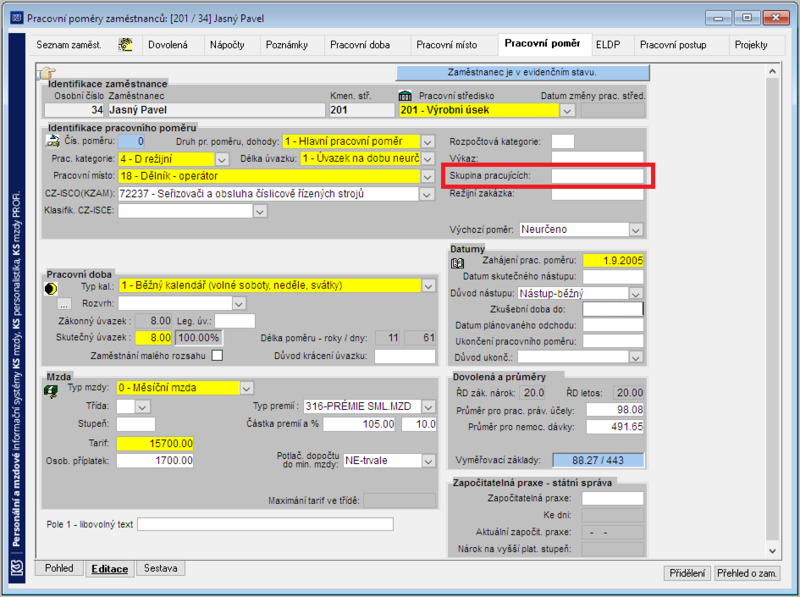The height and width of the screenshot is (597, 800).
Task: Click the vertical scrollbar up arrow
Action: click(772, 71)
